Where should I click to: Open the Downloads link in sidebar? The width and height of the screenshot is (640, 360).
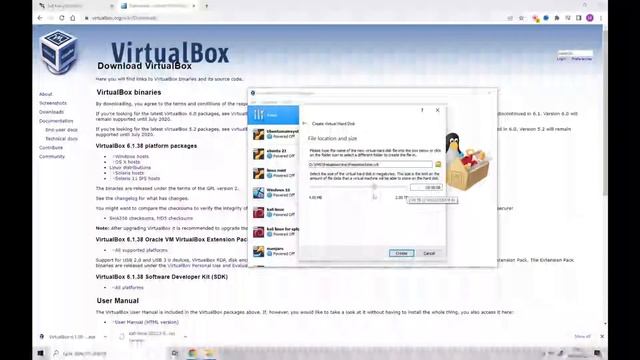(x=51, y=112)
